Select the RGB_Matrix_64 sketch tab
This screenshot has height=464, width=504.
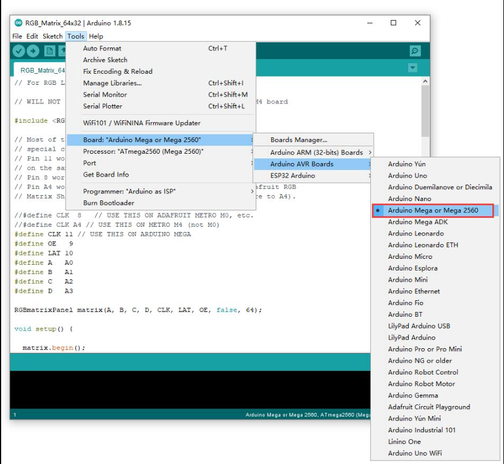pos(40,70)
